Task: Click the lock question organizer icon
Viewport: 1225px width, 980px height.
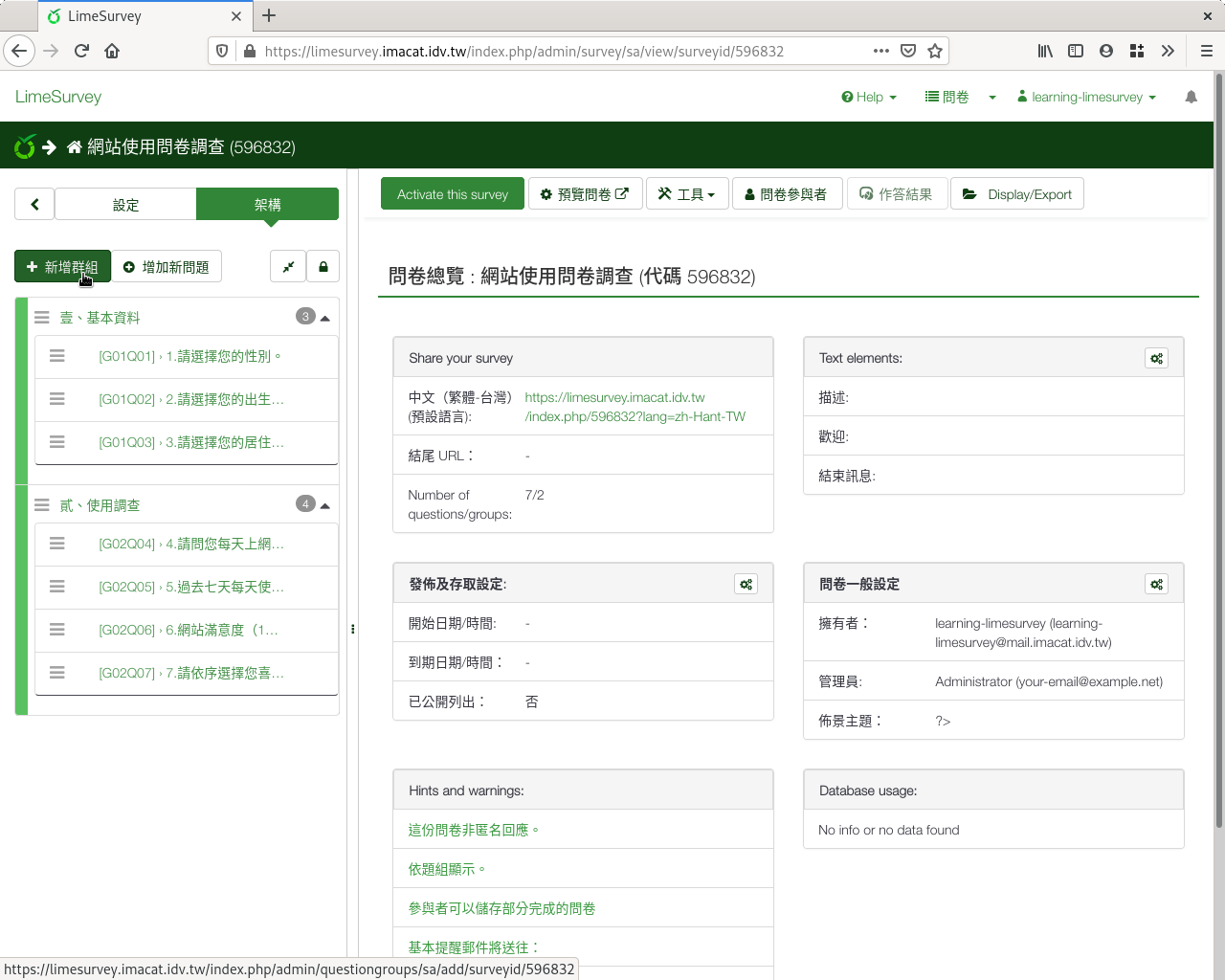Action: [x=323, y=267]
